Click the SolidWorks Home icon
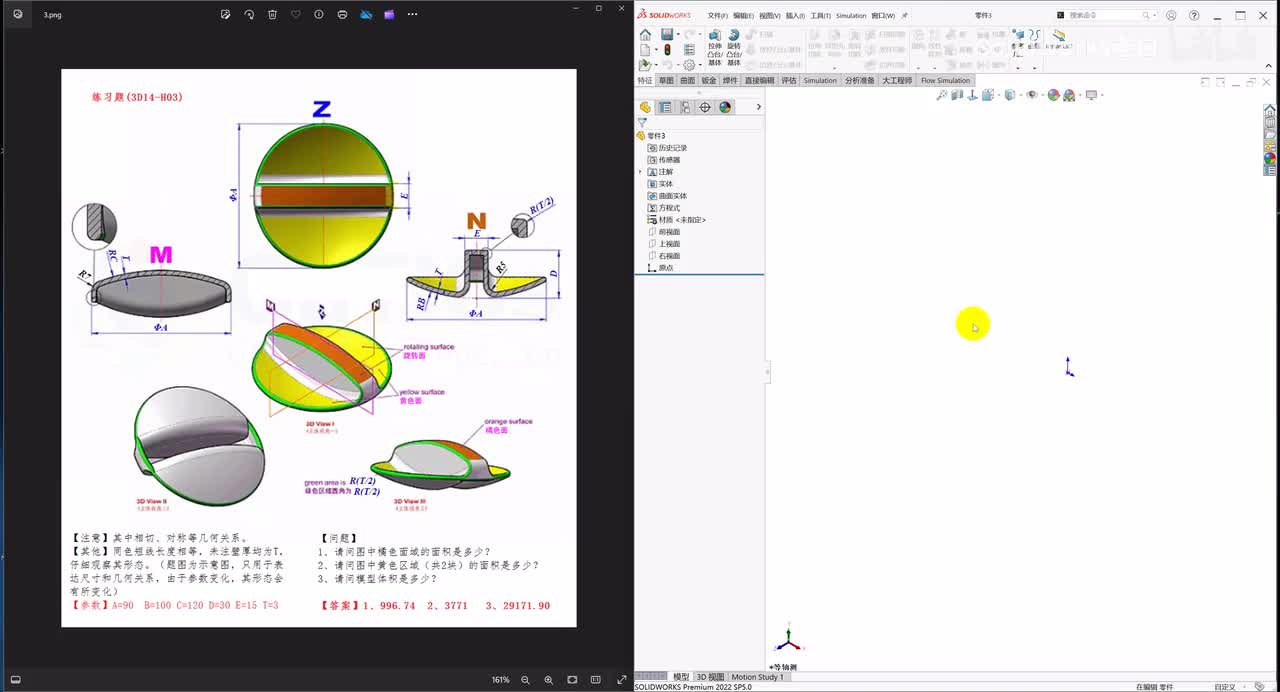Screen dimensions: 1280x692 point(645,34)
